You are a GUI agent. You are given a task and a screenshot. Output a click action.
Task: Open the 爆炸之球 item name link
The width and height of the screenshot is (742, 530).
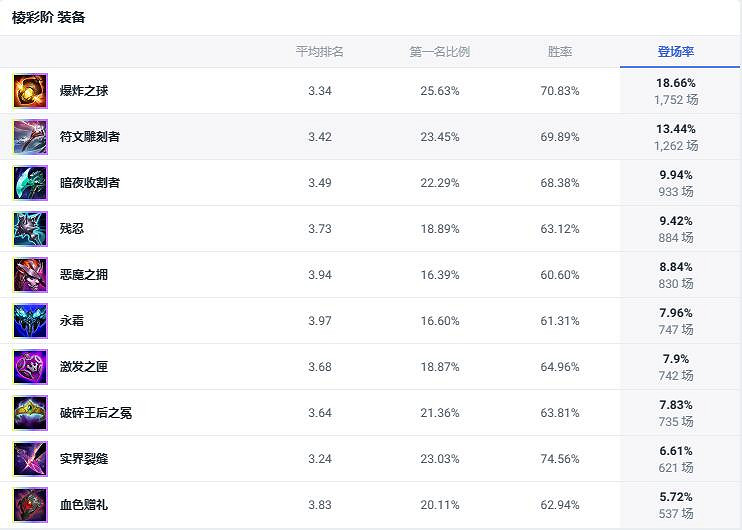84,91
